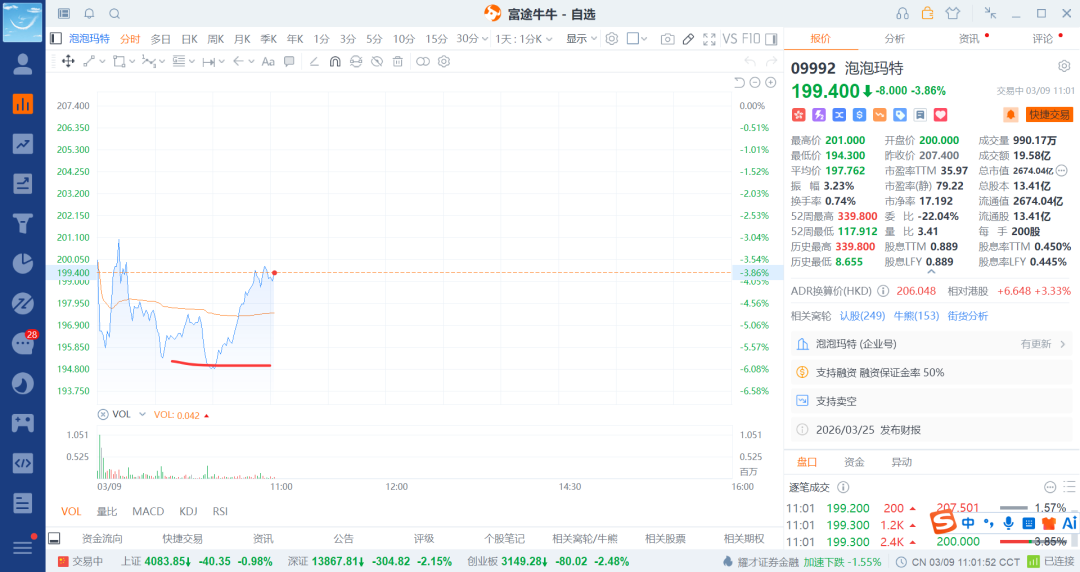Screen dimensions: 1080x572
Task: Switch to the 评论 tab
Action: click(1042, 39)
